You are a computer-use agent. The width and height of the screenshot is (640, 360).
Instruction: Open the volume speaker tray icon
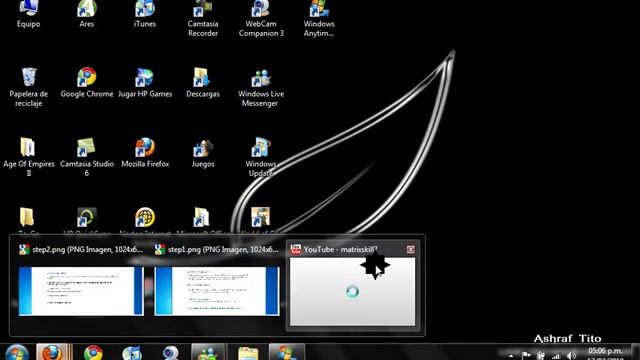(x=571, y=356)
